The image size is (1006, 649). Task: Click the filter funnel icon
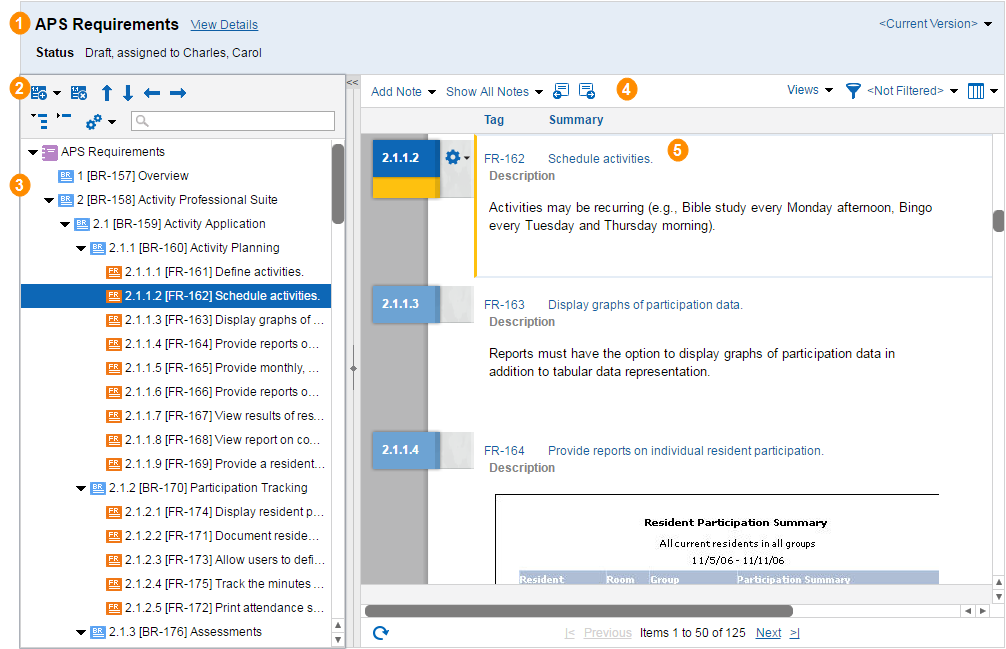pos(853,91)
